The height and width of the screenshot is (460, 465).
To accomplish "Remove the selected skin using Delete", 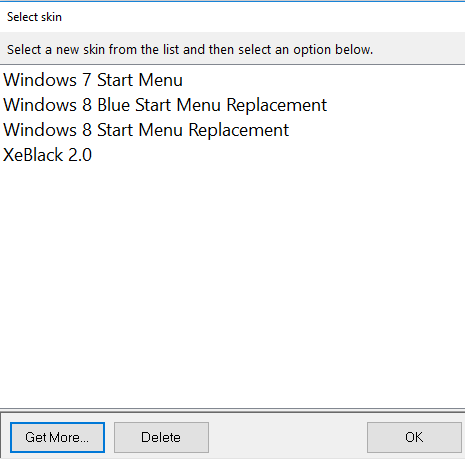I will pos(161,437).
